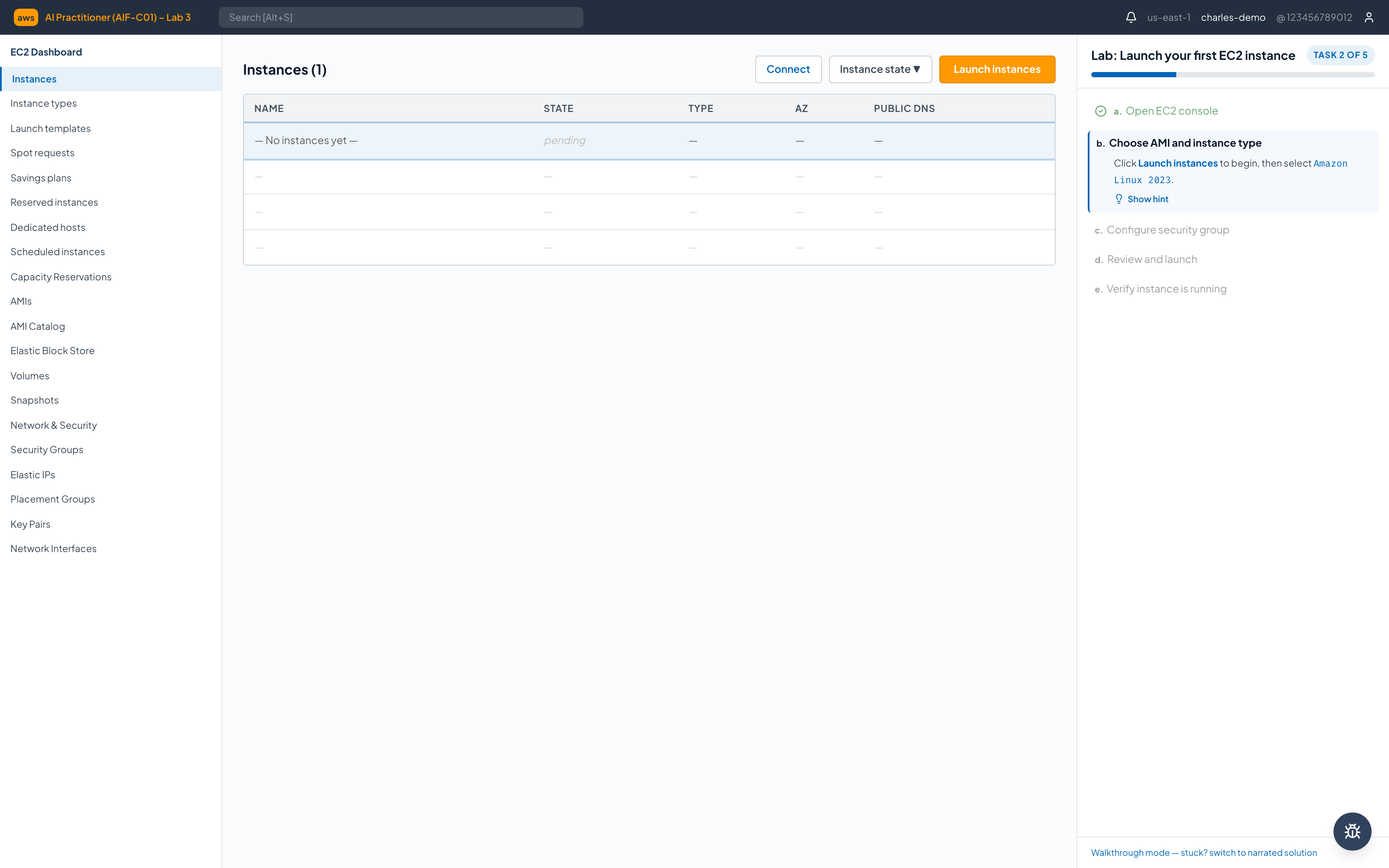
Task: Click the hint lightbulb icon
Action: [1119, 199]
